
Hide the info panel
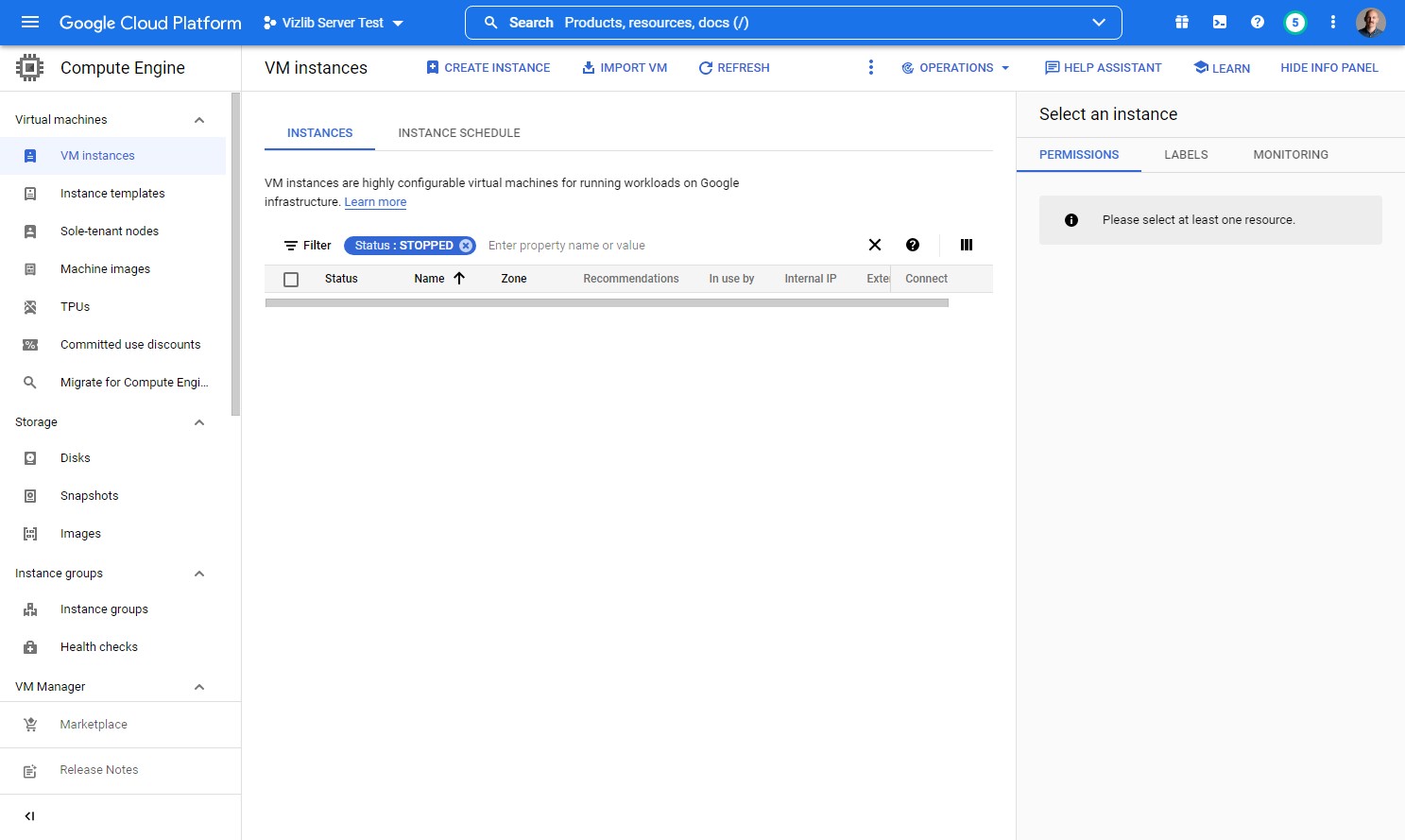click(1328, 68)
